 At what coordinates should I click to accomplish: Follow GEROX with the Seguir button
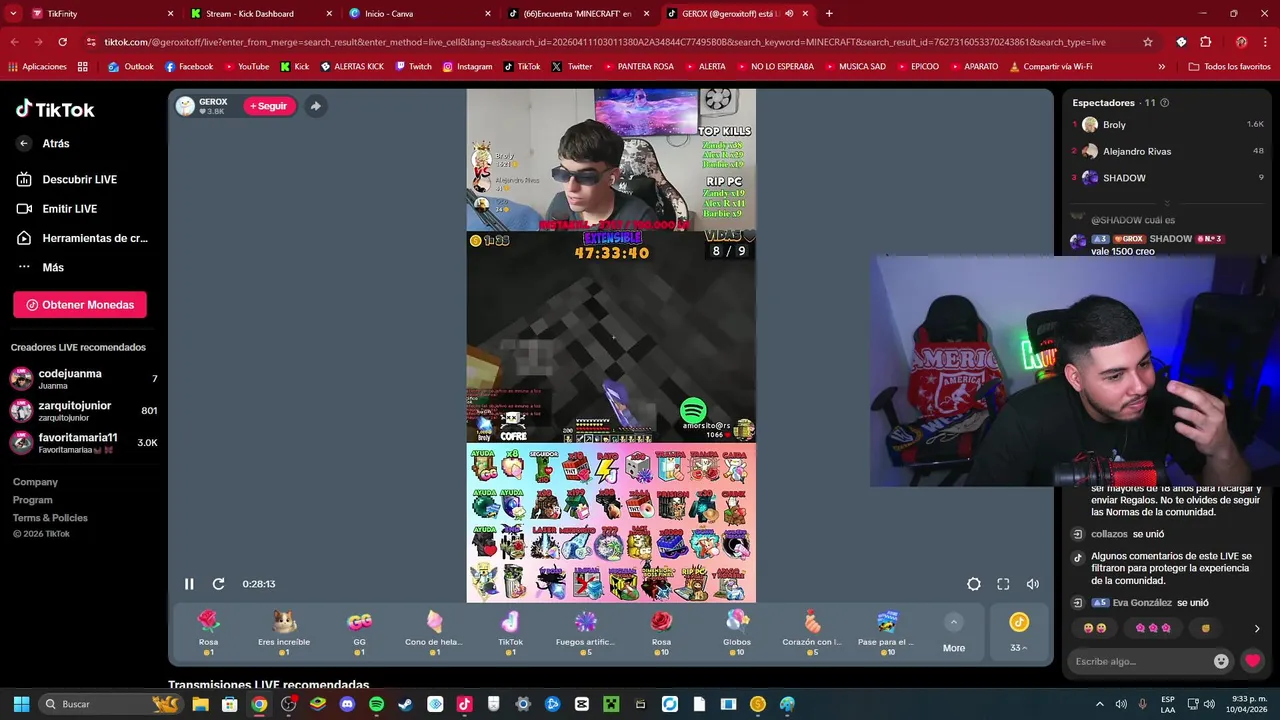click(269, 106)
